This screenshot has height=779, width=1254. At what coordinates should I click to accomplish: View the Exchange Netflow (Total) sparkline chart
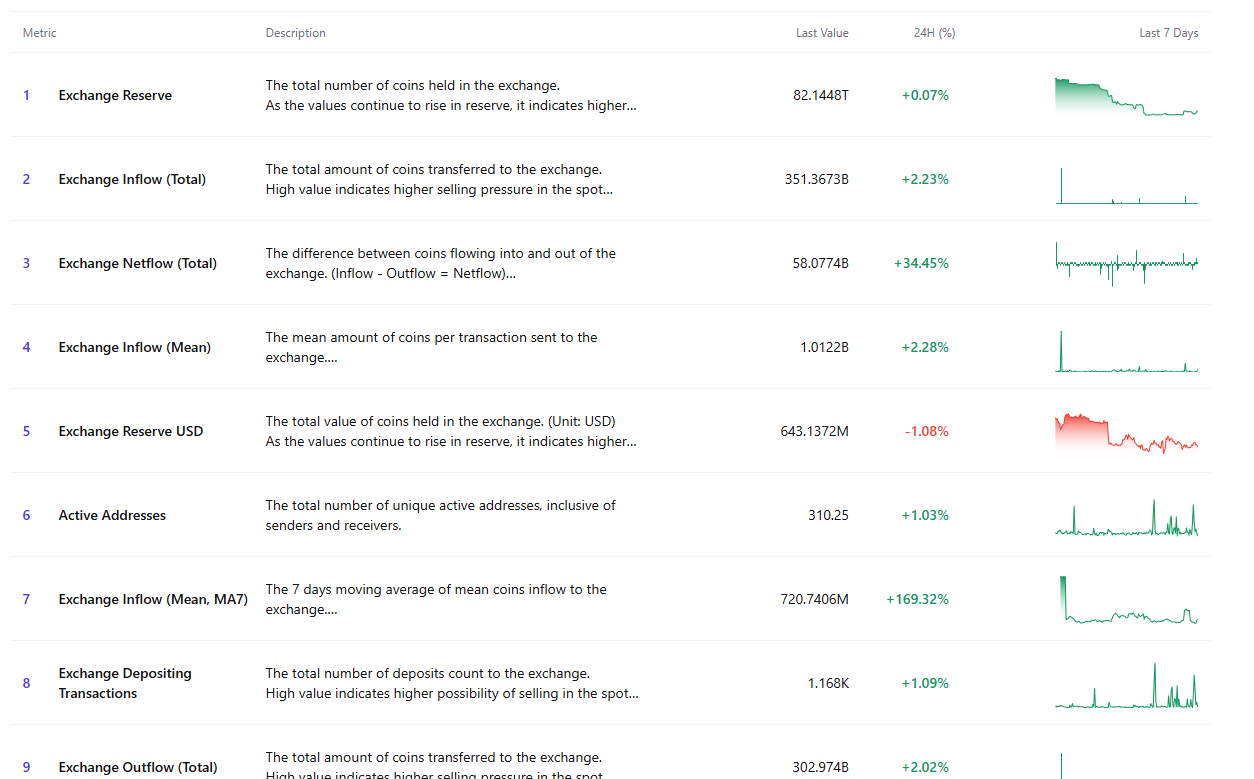click(1126, 264)
